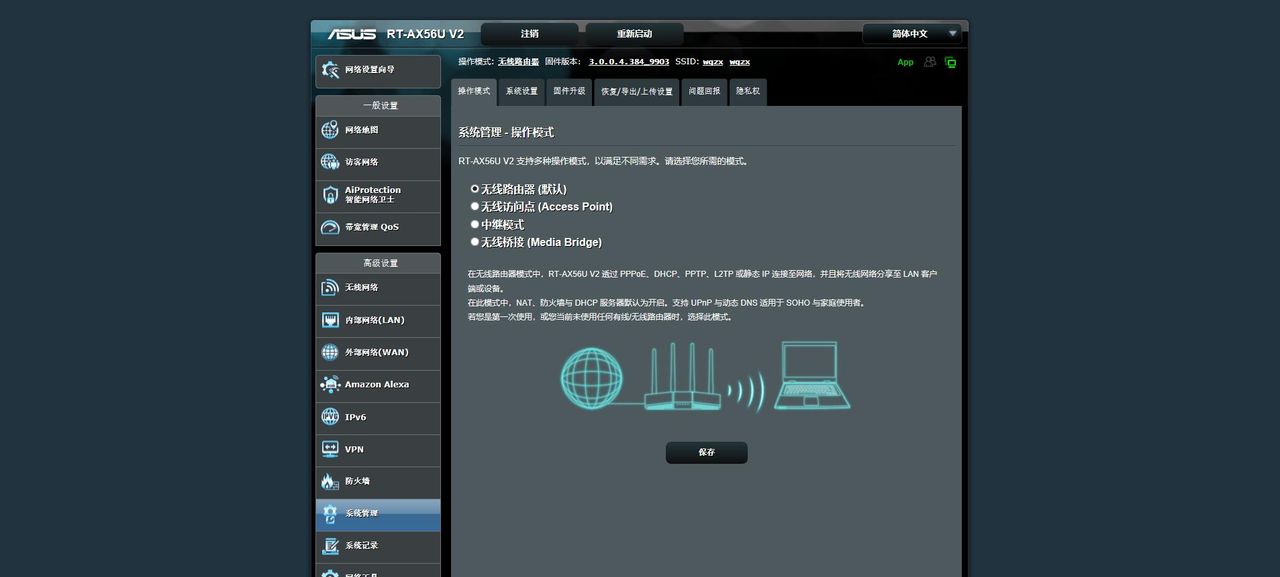Expand the 一般设置 settings group

coord(377,105)
